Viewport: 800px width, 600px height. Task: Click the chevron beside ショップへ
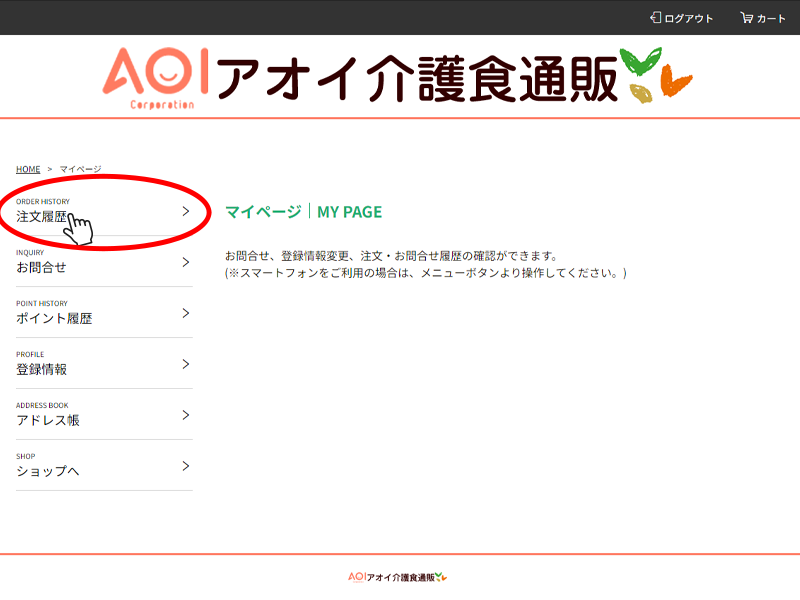(185, 466)
